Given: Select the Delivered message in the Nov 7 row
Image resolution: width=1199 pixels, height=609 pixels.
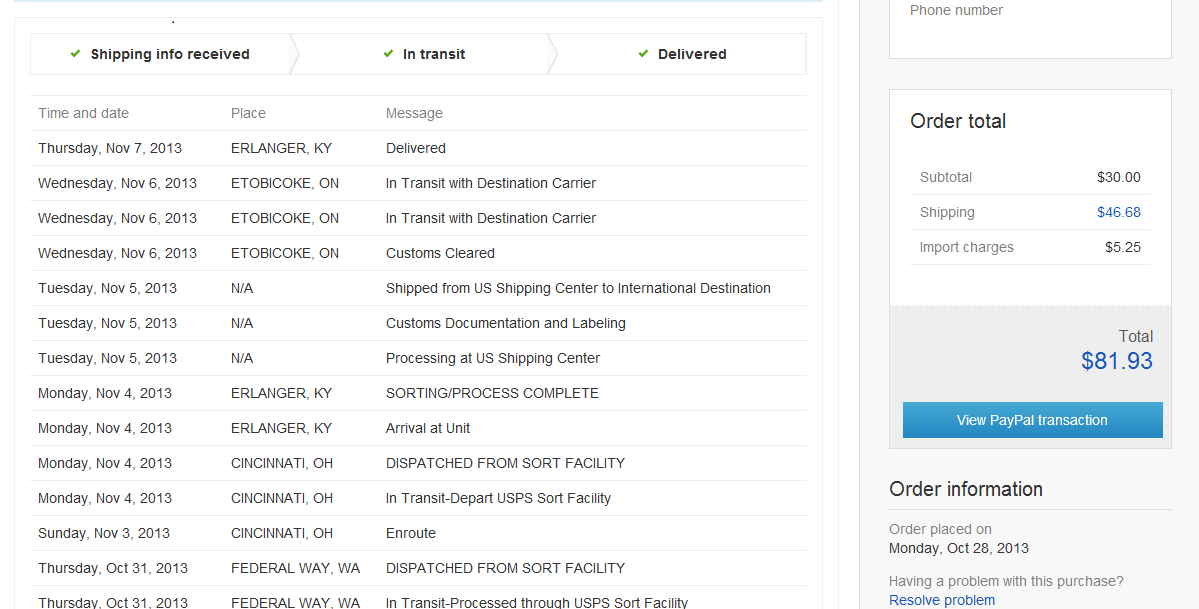Looking at the screenshot, I should click(416, 148).
